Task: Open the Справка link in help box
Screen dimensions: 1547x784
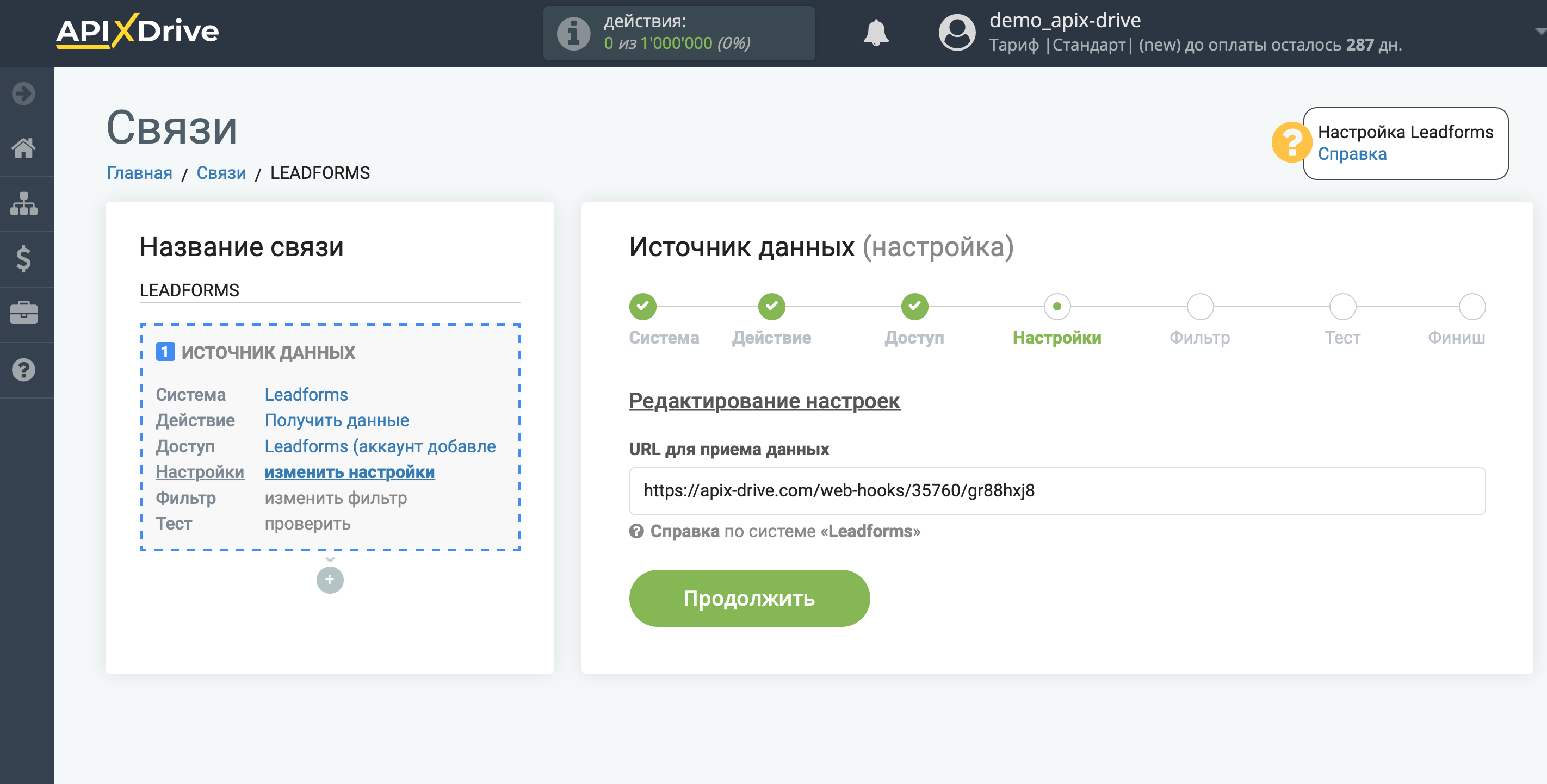Action: (1352, 154)
